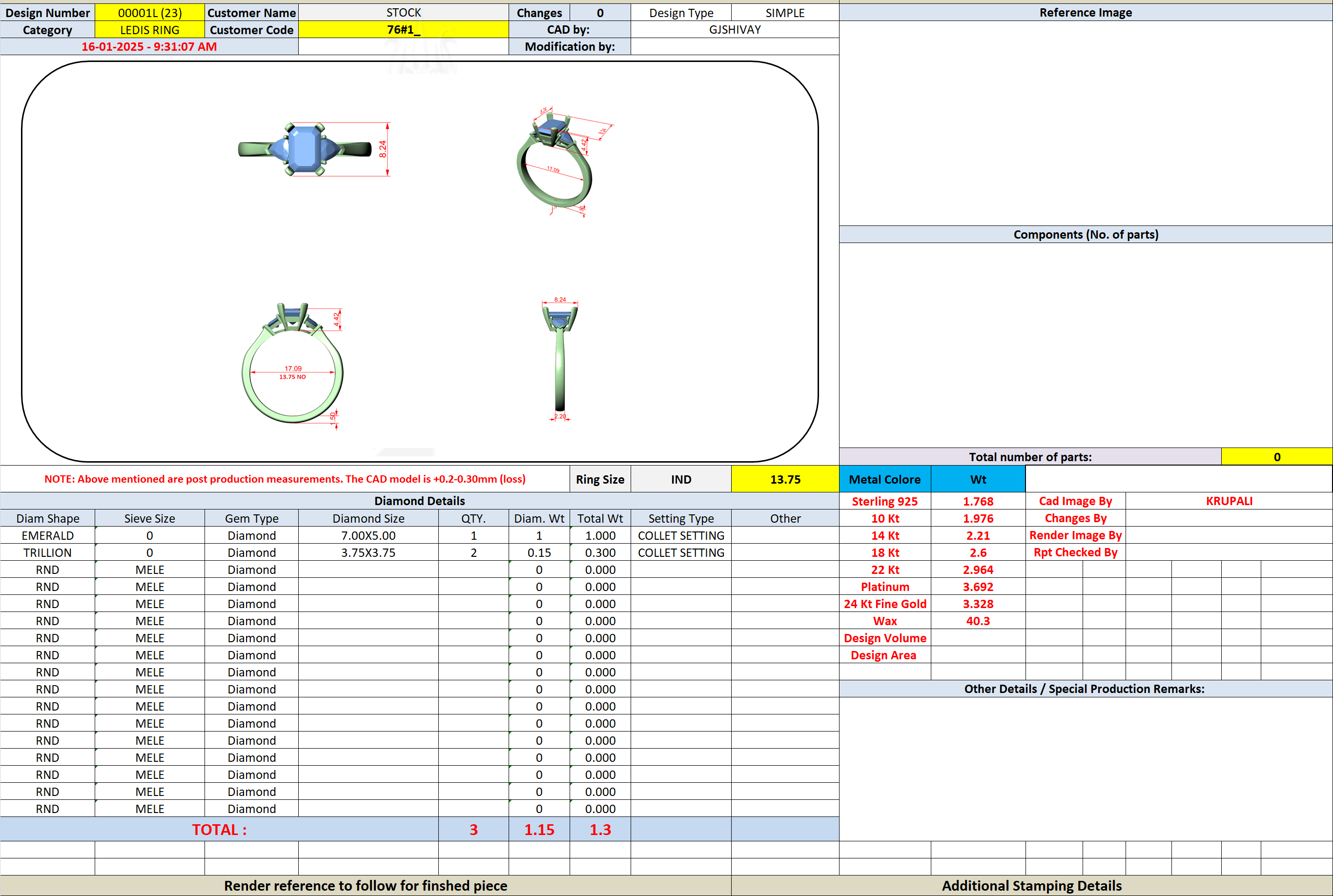The image size is (1333, 896).
Task: Click the Diam Shape column header
Action: (47, 518)
